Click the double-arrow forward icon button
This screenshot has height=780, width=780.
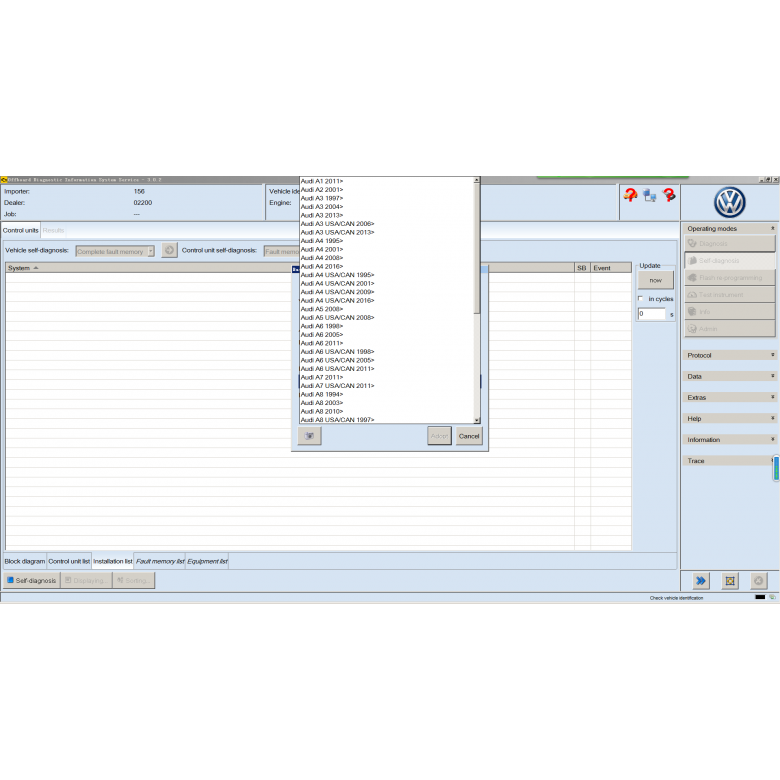[x=701, y=581]
